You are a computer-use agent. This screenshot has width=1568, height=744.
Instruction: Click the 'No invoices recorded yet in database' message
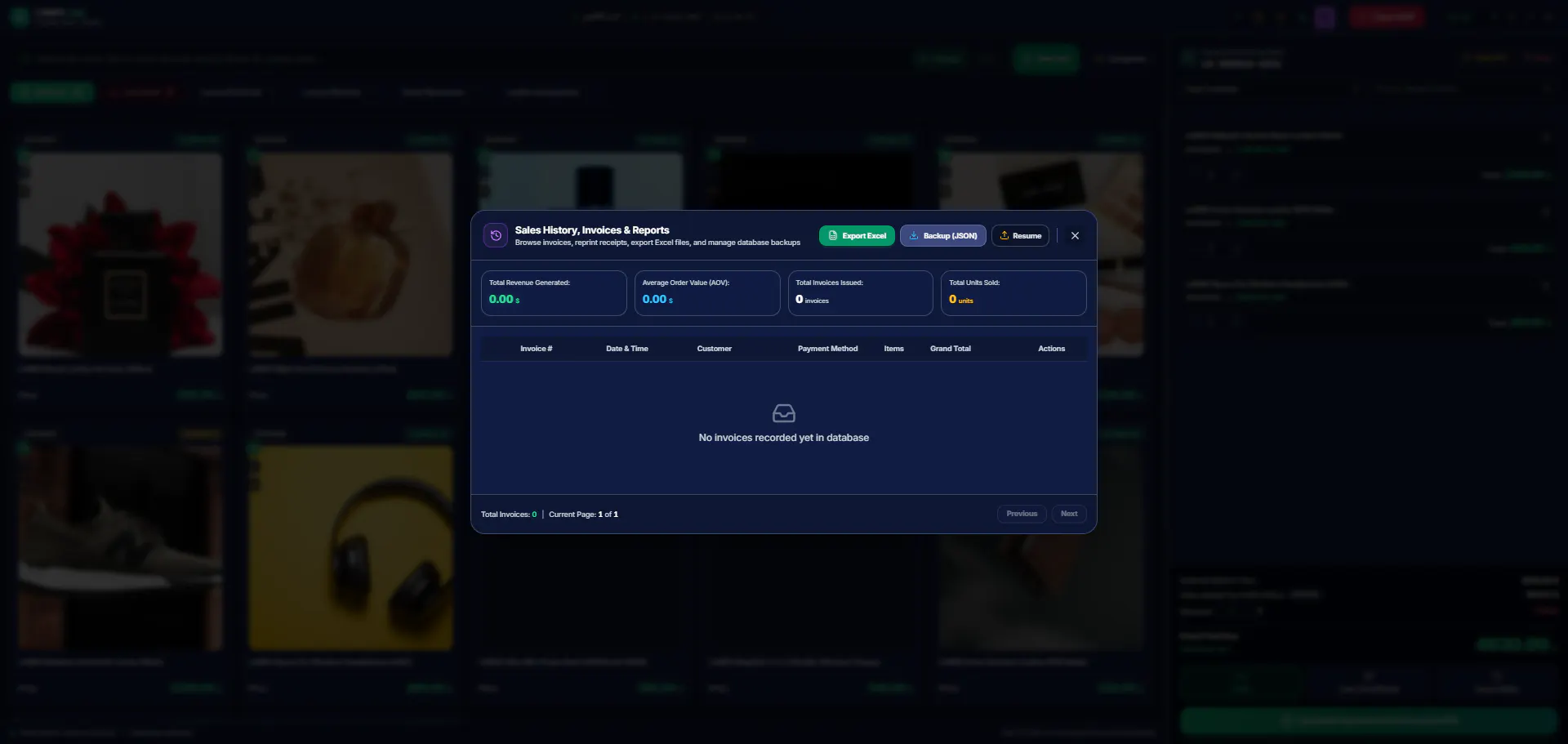783,438
